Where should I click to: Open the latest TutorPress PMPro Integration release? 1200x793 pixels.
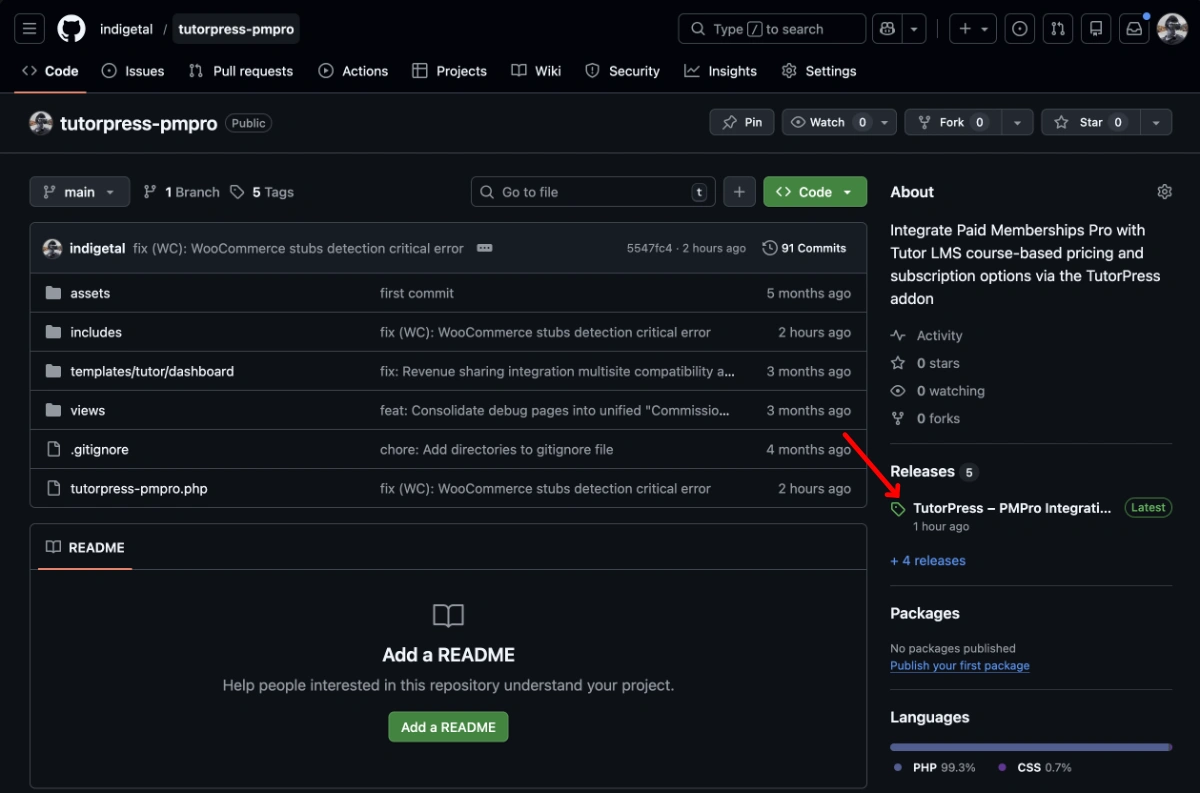(1011, 507)
